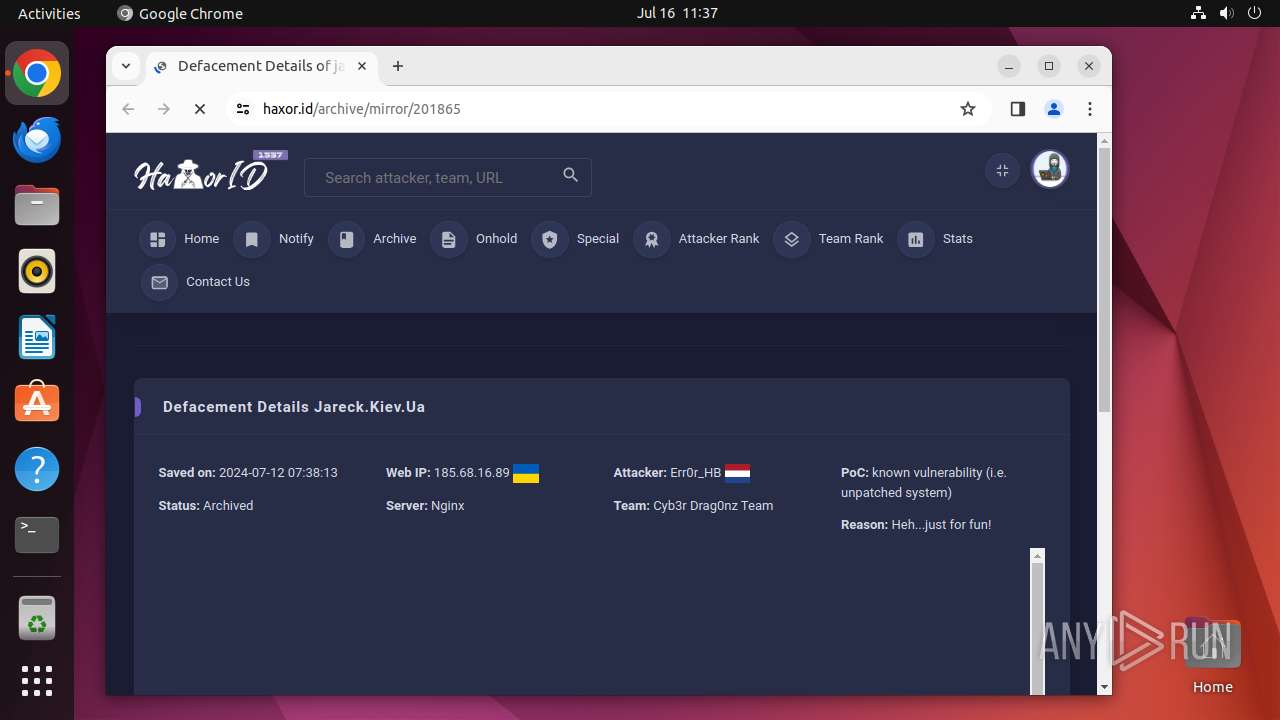Open the clock and calendar menu
This screenshot has width=1280, height=720.
(677, 13)
